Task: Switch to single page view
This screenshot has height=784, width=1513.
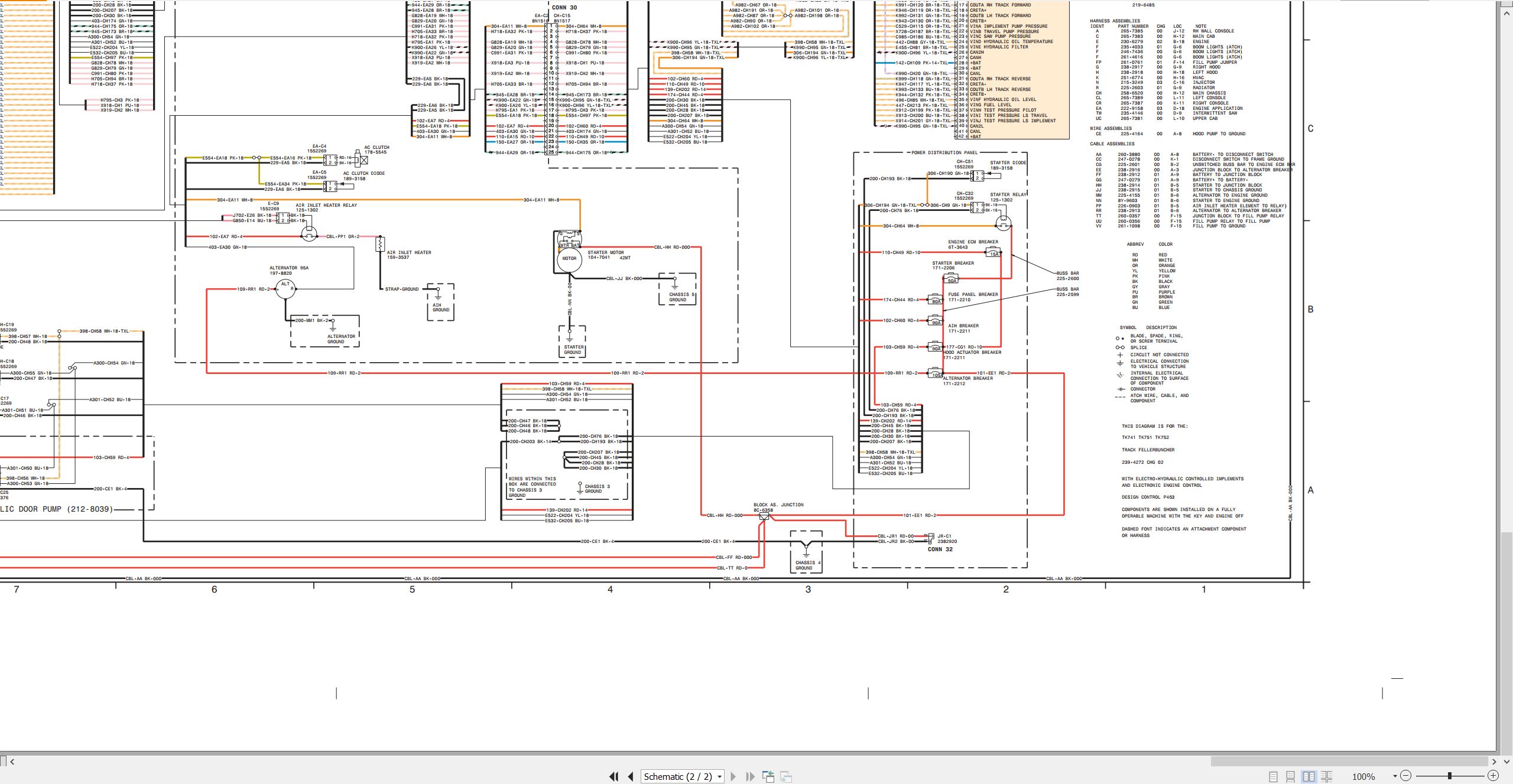Action: point(1274,776)
